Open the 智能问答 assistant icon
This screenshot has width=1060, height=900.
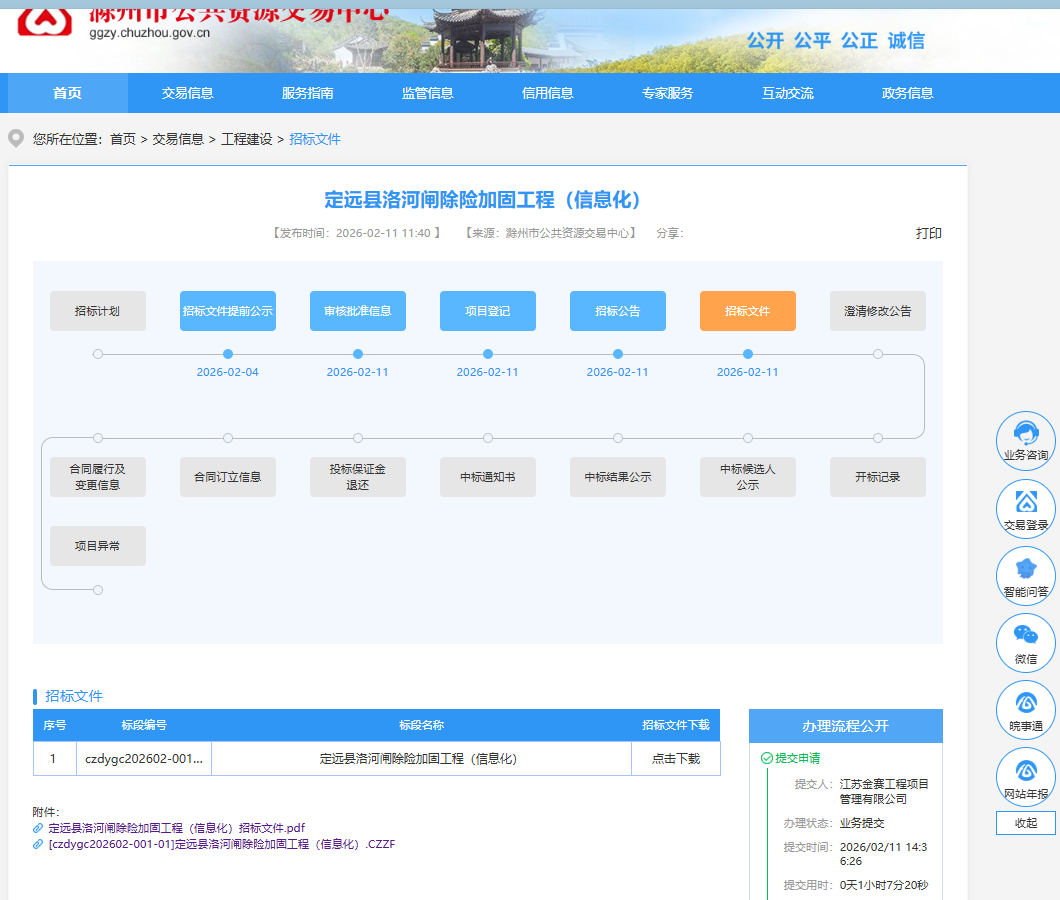[x=1026, y=575]
